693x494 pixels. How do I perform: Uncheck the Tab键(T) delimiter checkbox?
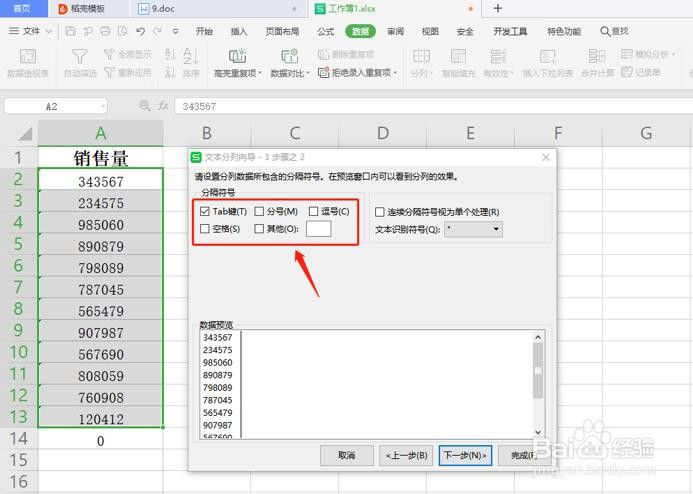[x=204, y=211]
